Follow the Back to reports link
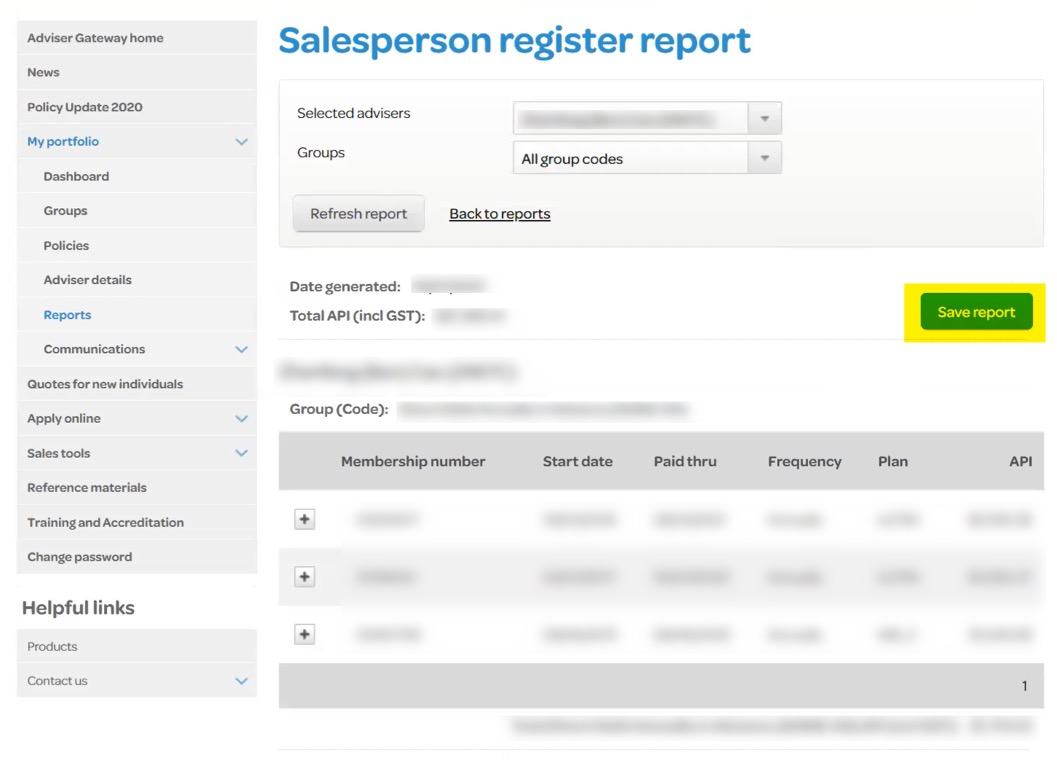Viewport: 1057px width, 768px height. tap(499, 214)
